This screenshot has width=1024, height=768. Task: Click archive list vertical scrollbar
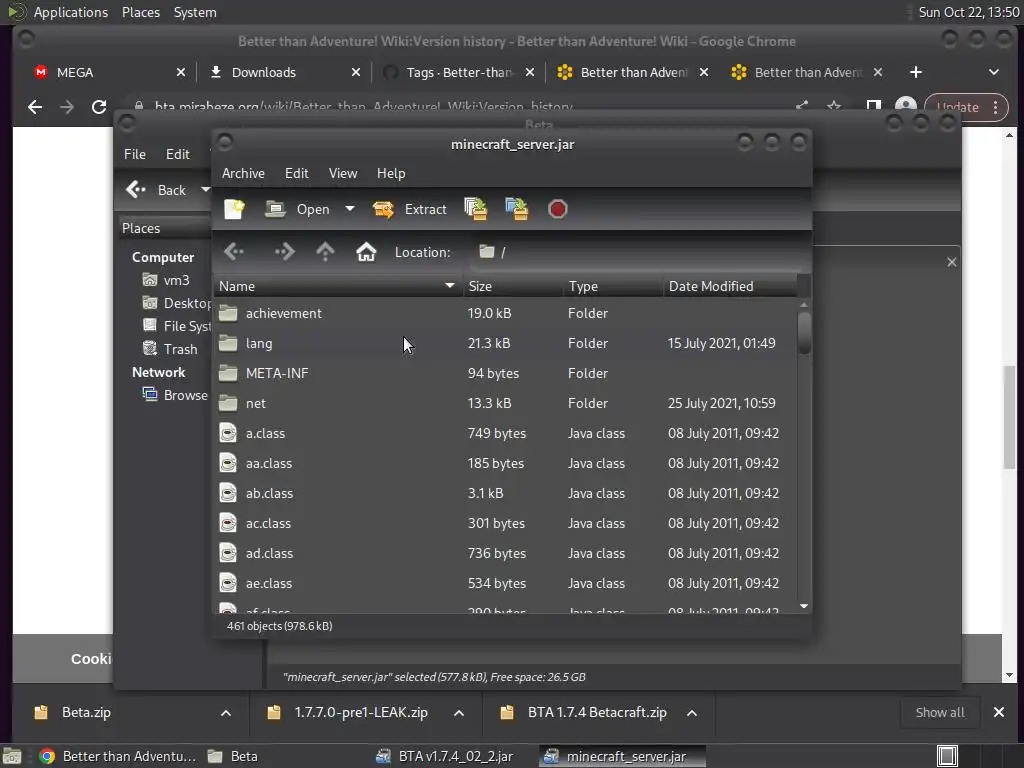(804, 333)
